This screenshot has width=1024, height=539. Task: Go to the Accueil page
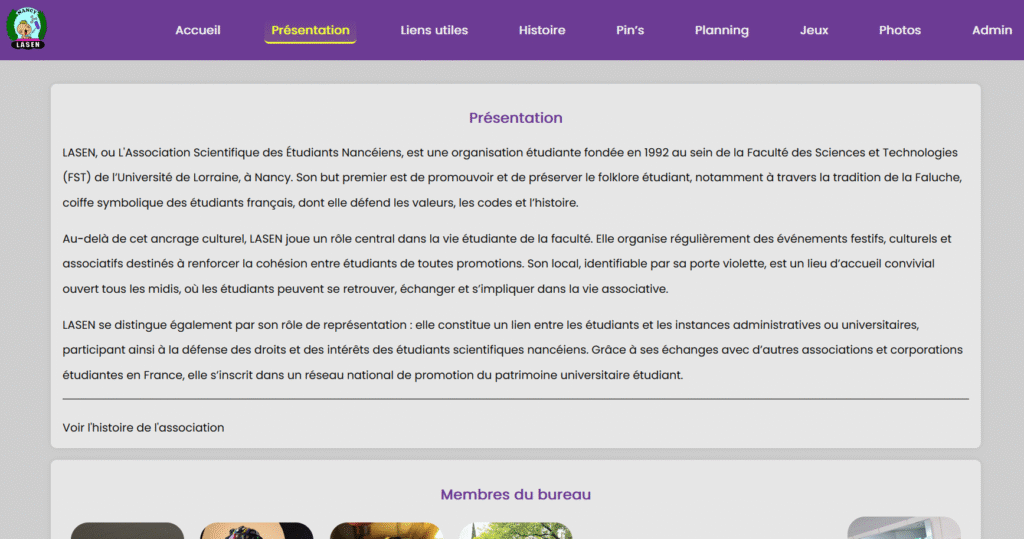point(198,30)
